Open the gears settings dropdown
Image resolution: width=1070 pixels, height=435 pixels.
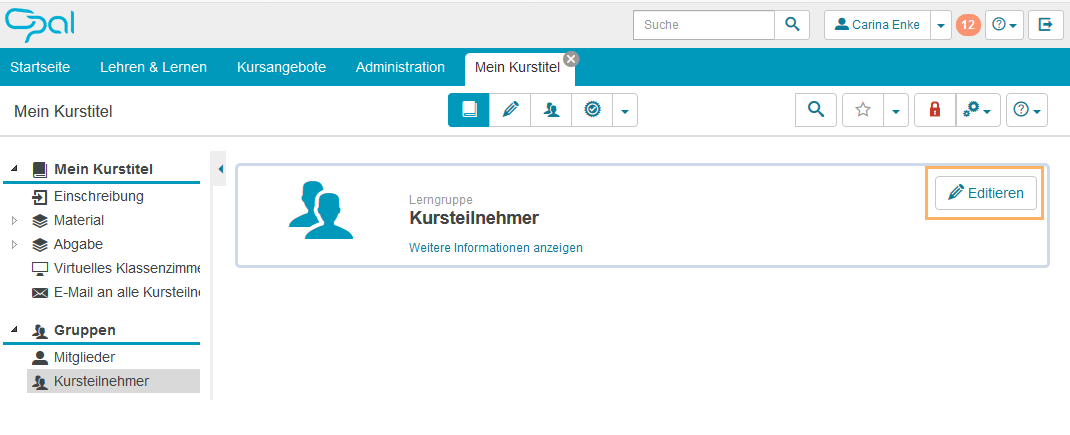978,110
